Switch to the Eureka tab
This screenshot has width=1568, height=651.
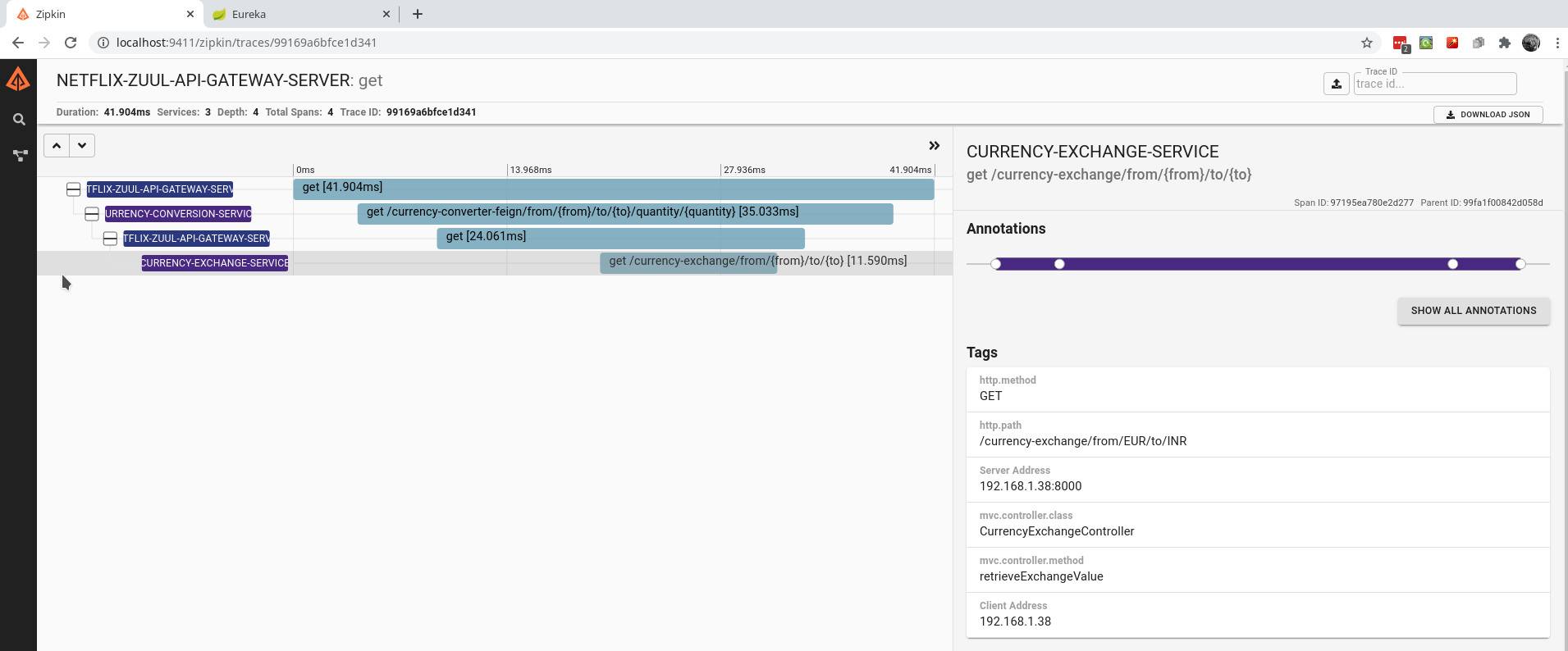click(x=299, y=14)
